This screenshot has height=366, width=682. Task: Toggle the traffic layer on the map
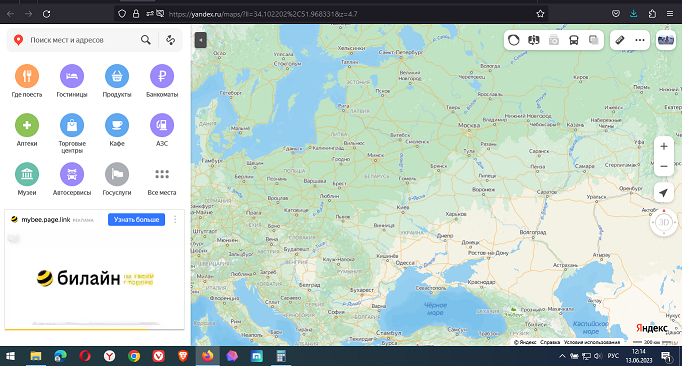pos(514,40)
